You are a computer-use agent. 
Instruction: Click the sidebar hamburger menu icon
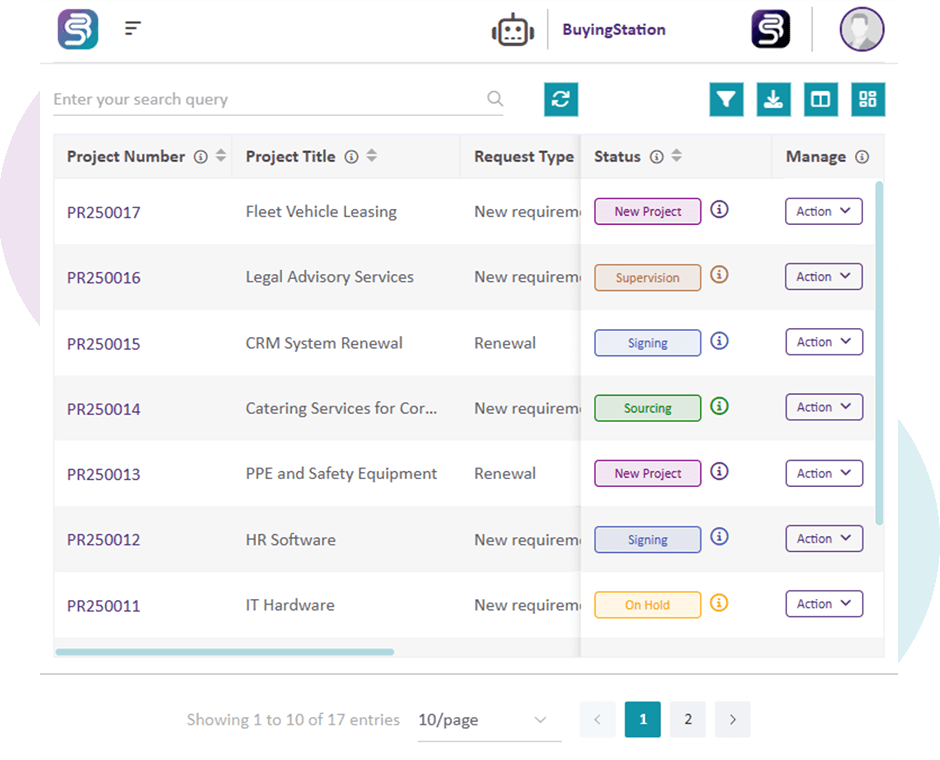(133, 28)
